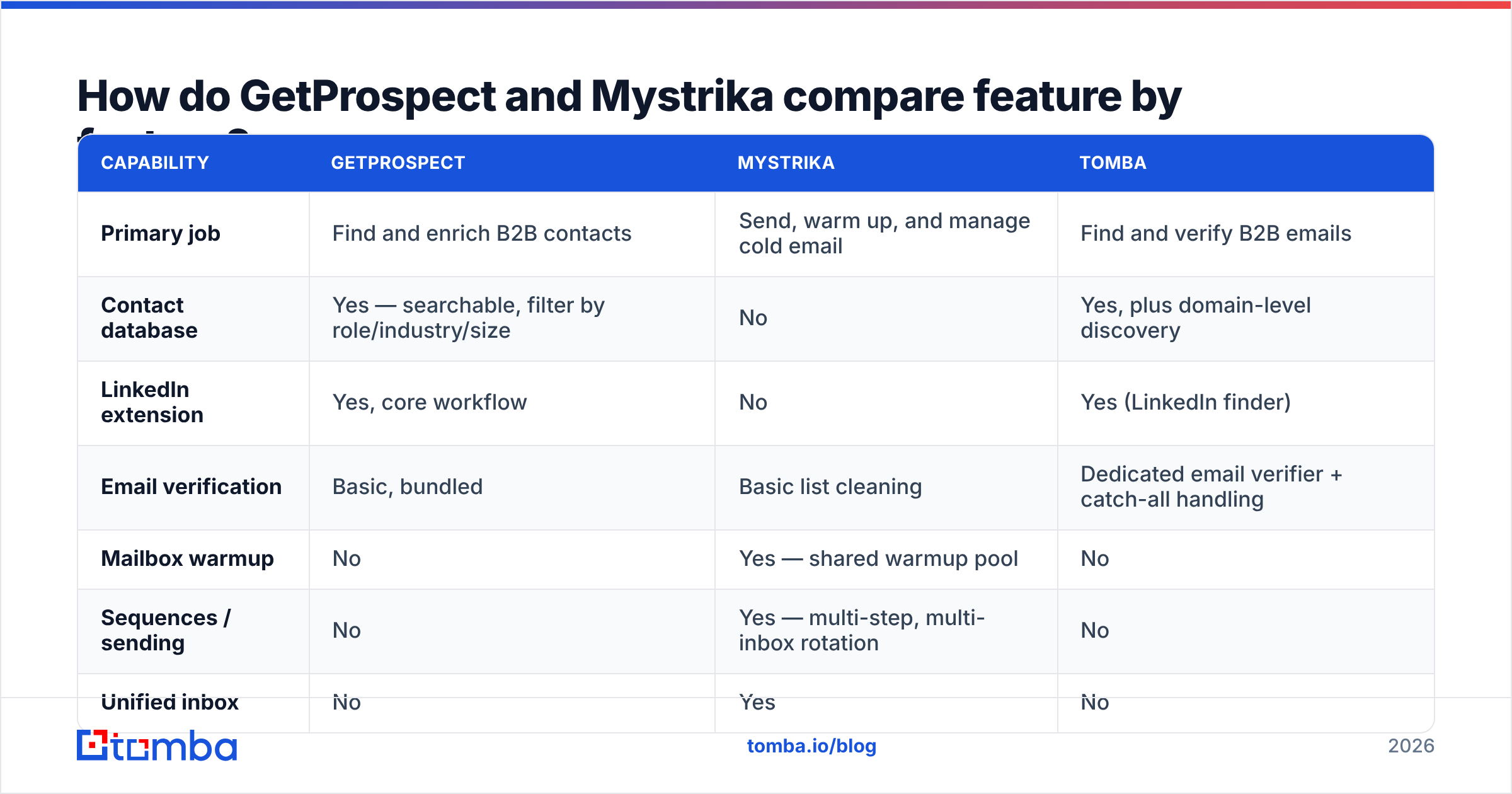This screenshot has height=794, width=1512.
Task: Click 'Yes (LinkedIn finder)' cell
Action: (x=1186, y=402)
